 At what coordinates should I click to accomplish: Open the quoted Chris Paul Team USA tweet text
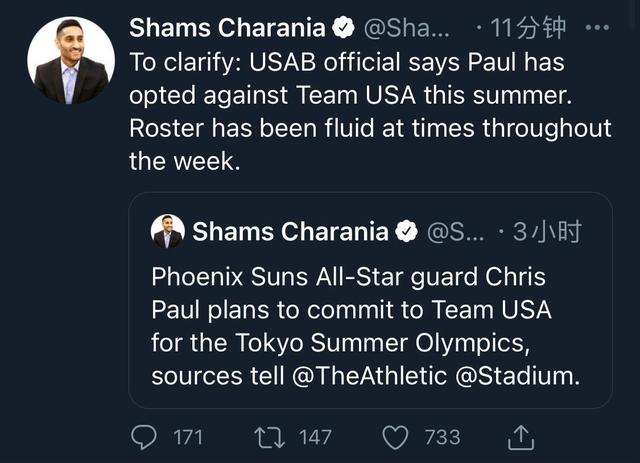click(350, 326)
